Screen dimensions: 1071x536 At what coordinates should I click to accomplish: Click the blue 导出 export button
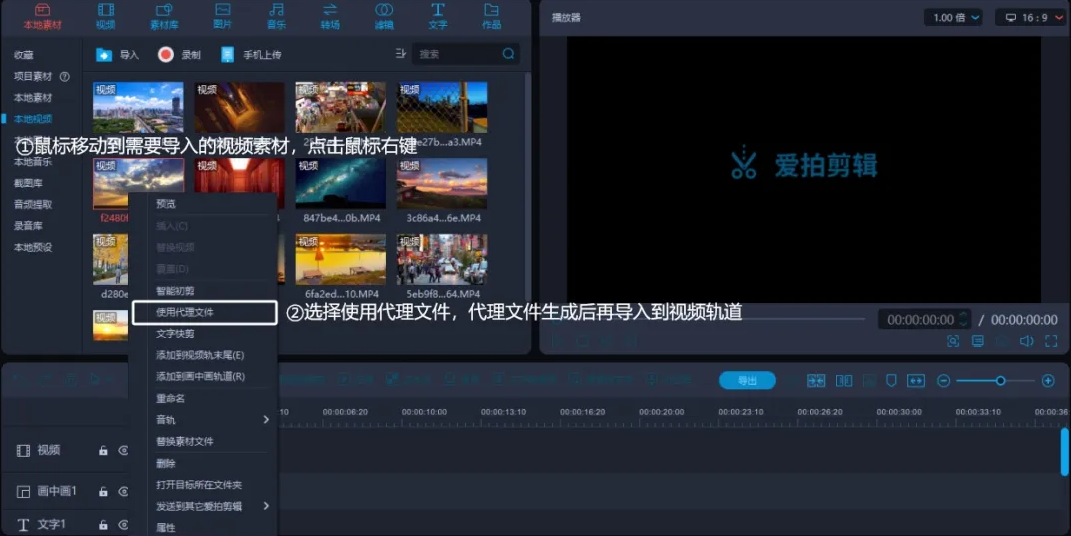pyautogui.click(x=747, y=380)
